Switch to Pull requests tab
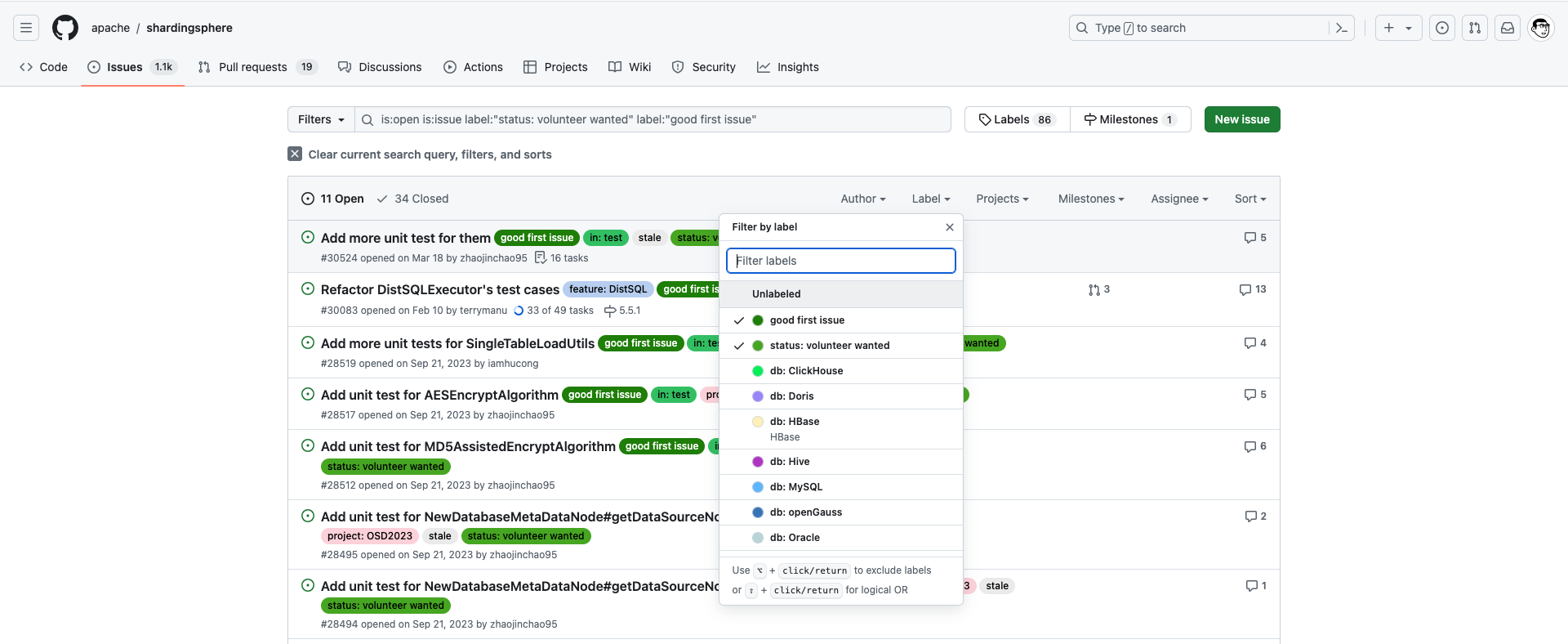 tap(256, 67)
